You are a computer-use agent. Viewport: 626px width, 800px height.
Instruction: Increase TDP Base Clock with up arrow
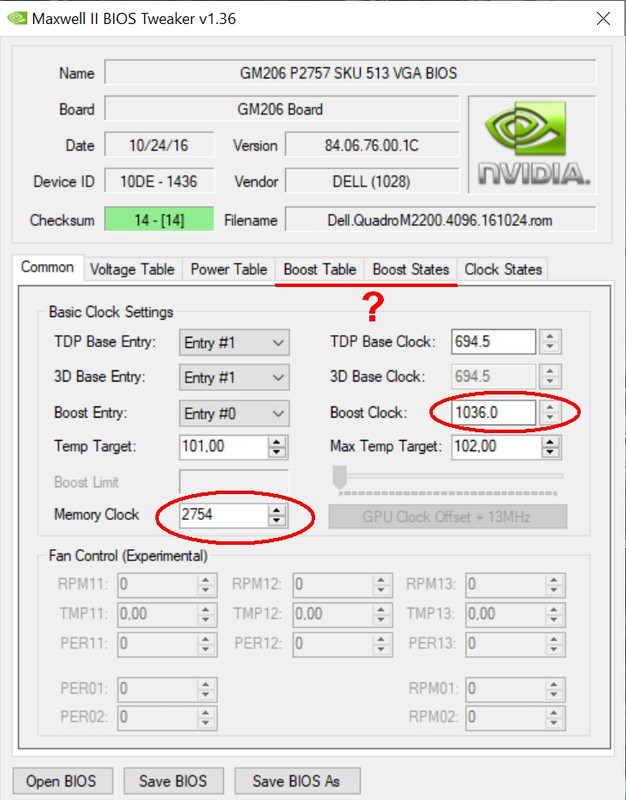click(x=550, y=336)
